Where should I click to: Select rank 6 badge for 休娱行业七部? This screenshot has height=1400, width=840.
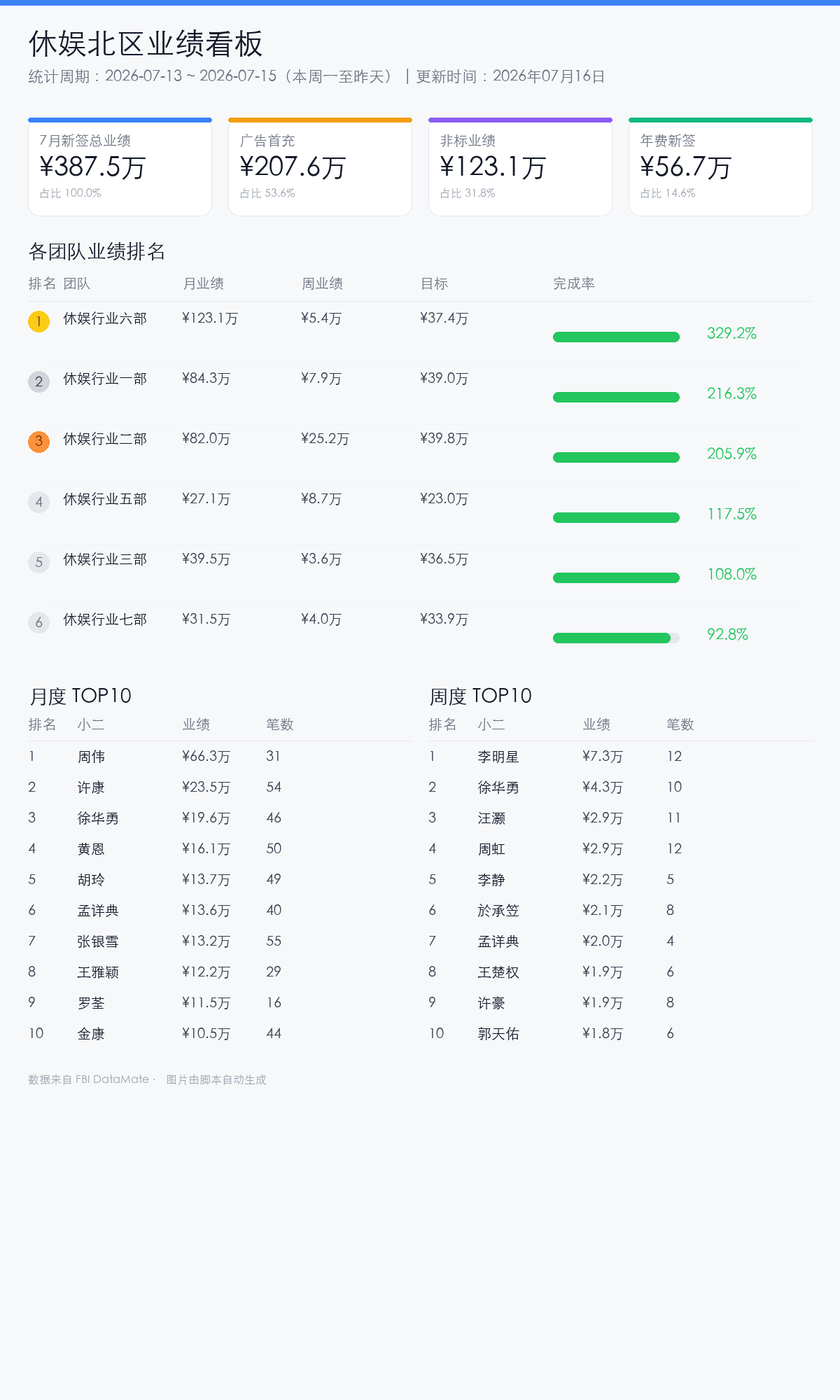[38, 622]
